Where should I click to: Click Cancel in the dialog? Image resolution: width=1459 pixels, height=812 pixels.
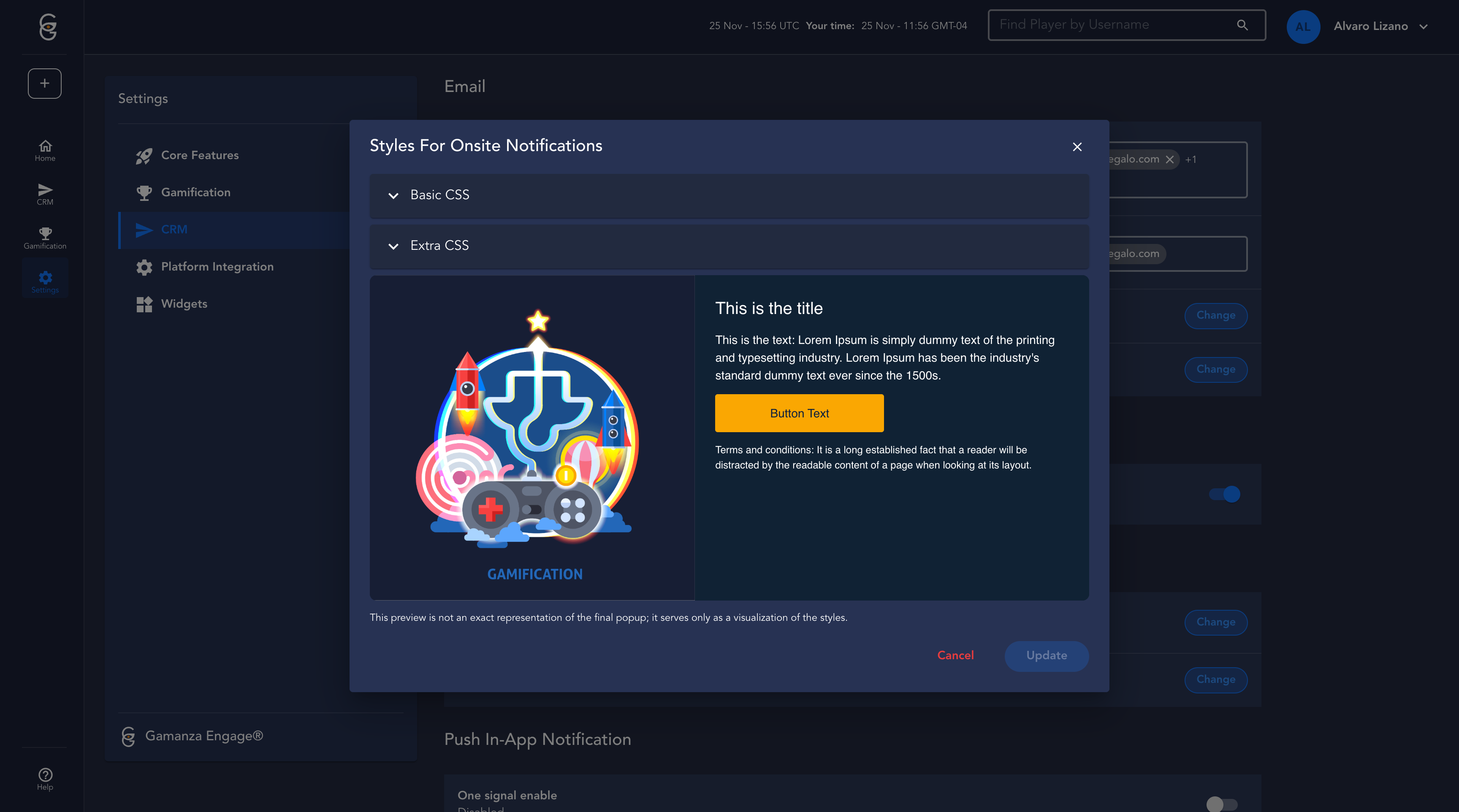click(x=955, y=656)
